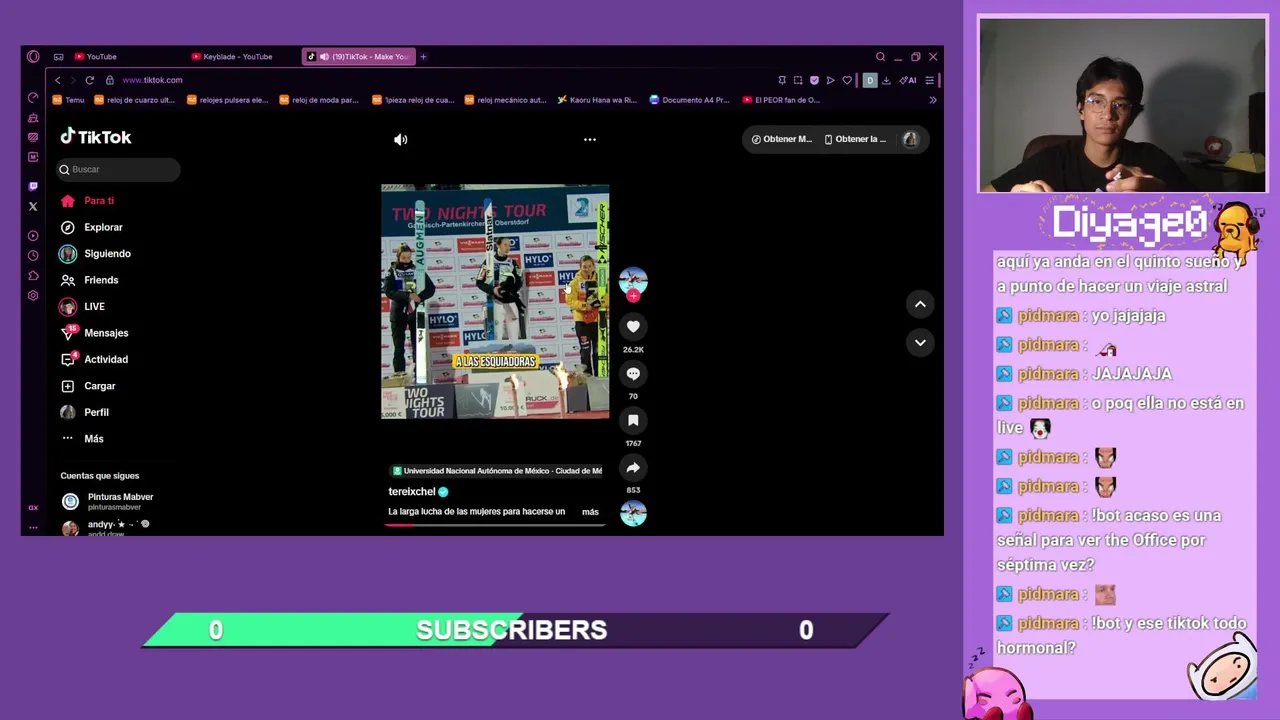Screen dimensions: 1280x720
Task: Open the Documento A4 bookmark
Action: [x=690, y=100]
